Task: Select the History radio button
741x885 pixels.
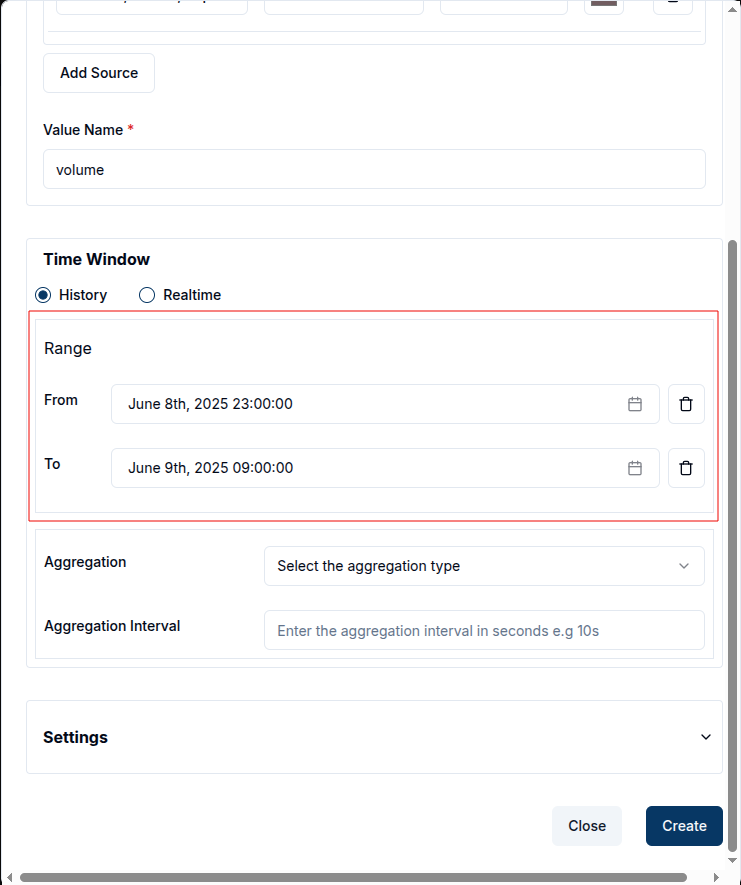Action: click(43, 295)
